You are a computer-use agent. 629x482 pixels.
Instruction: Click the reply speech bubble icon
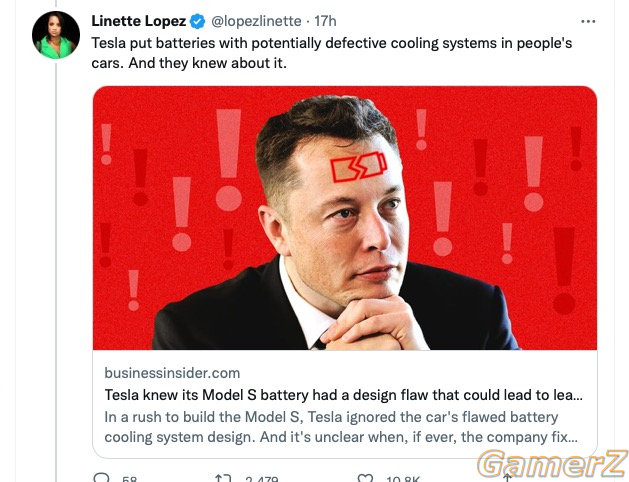pyautogui.click(x=101, y=478)
